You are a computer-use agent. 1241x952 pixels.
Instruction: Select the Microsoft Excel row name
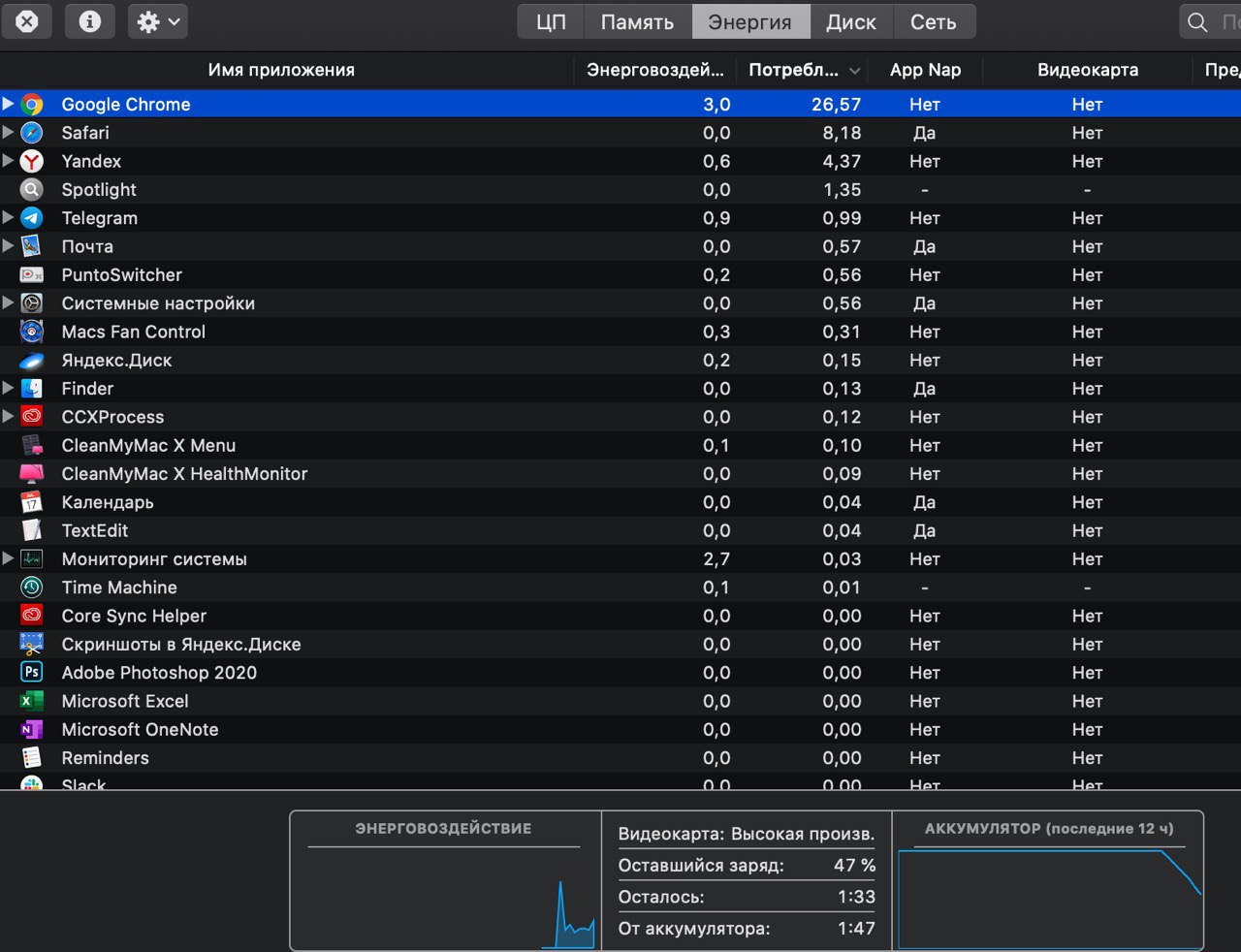coord(125,701)
